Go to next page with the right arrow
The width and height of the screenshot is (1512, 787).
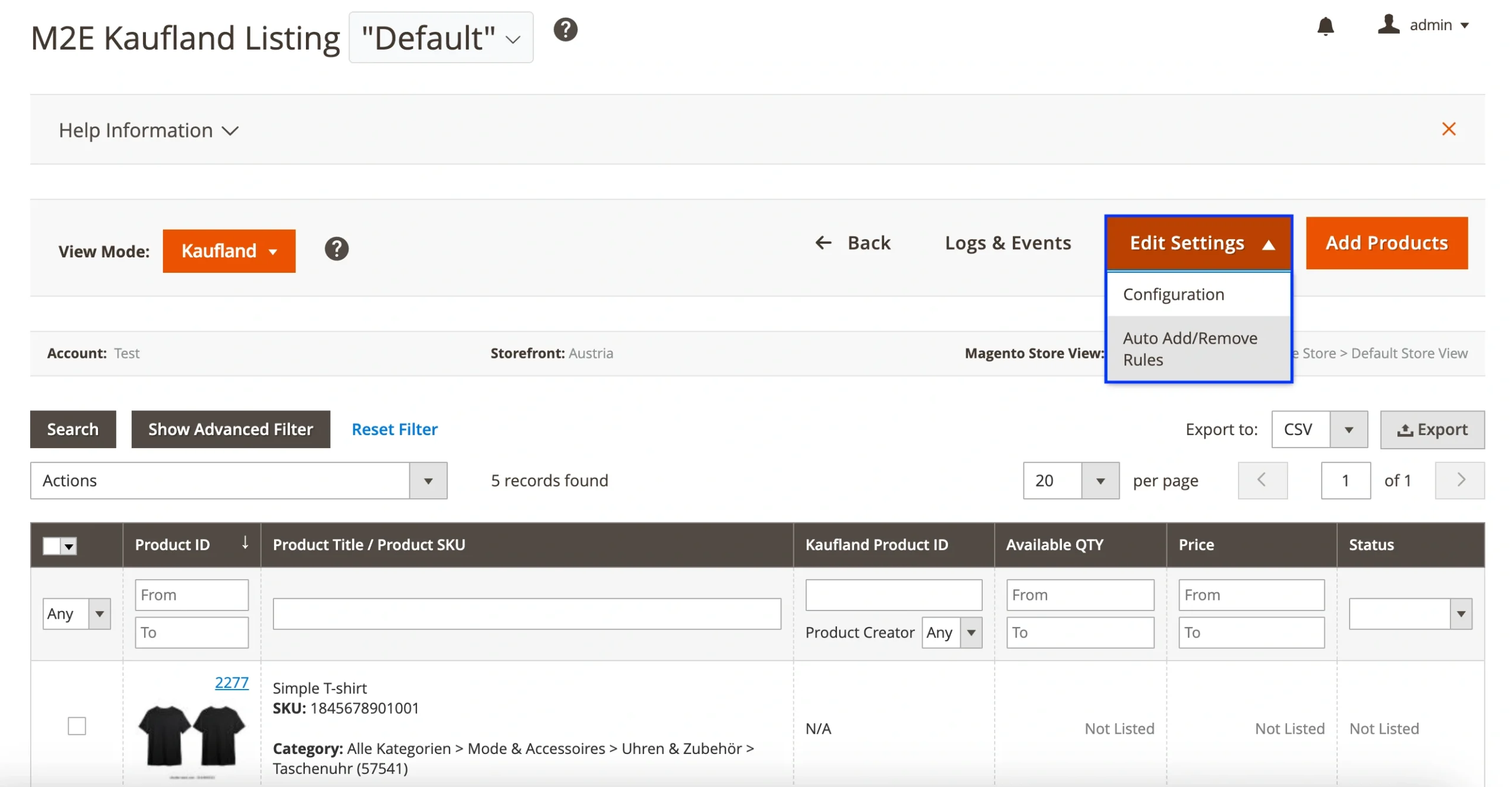coord(1459,480)
